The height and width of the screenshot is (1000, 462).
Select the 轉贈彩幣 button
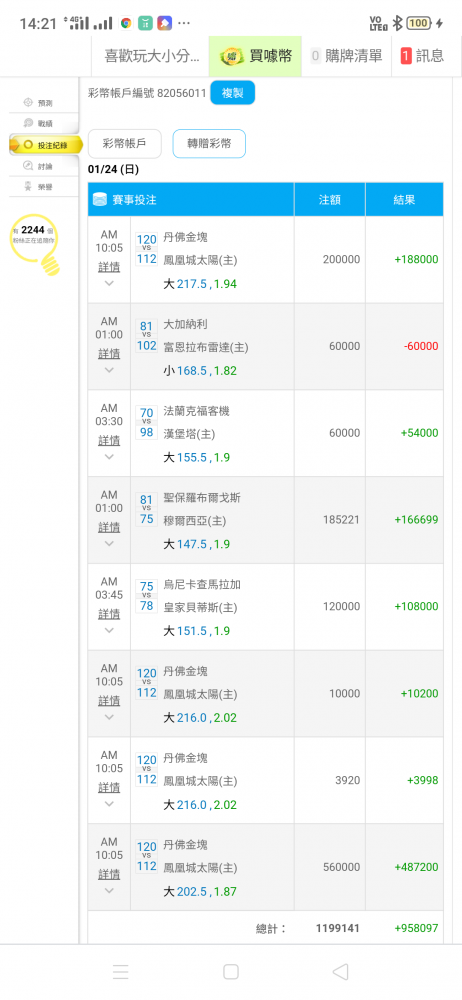[x=209, y=143]
